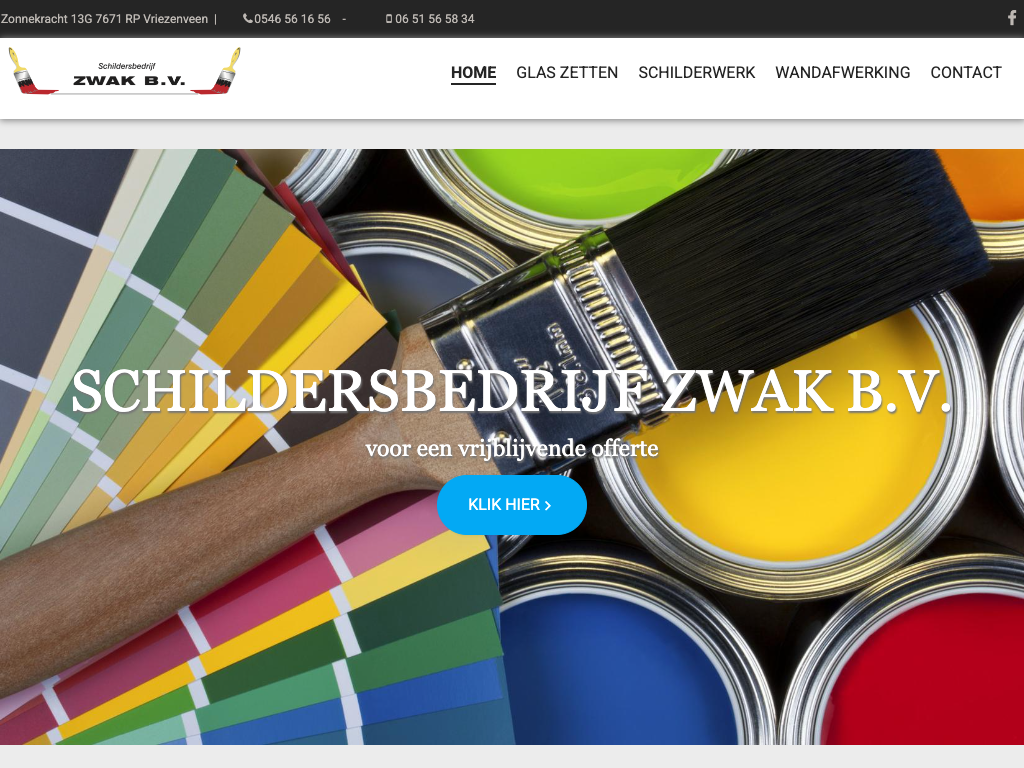Viewport: 1024px width, 768px height.
Task: Click the Klik Hier button
Action: pyautogui.click(x=512, y=505)
